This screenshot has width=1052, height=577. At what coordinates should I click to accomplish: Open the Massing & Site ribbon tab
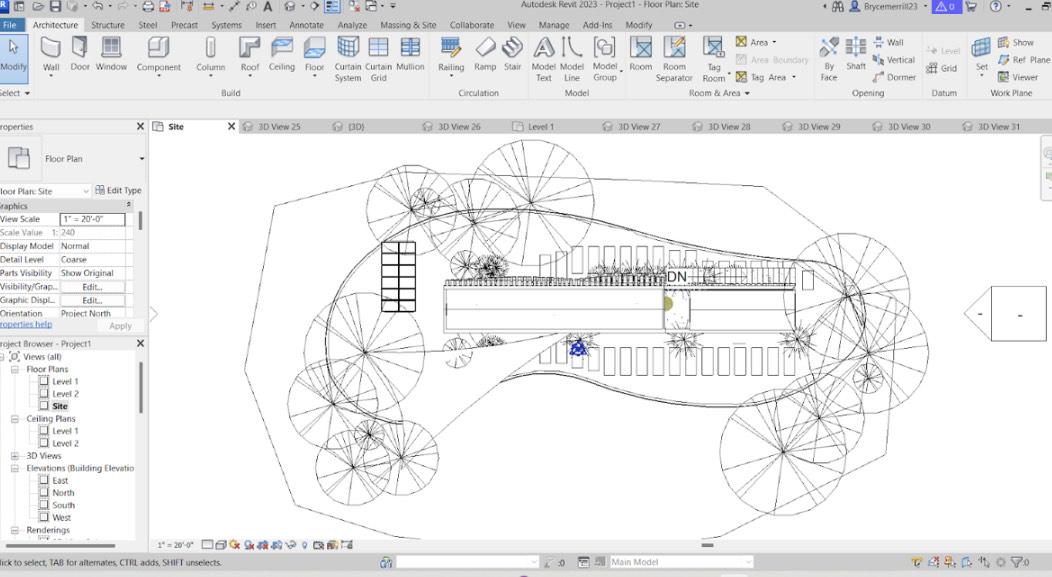pos(408,25)
